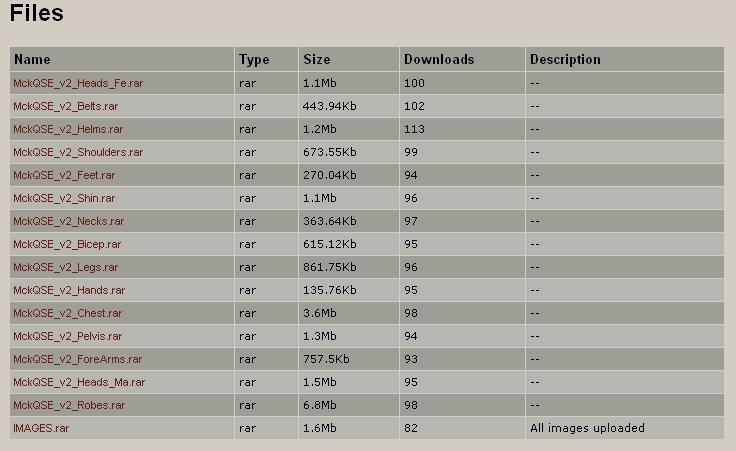Open the McKQSE_v2_Robes.rar link
Screen dimensions: 736x451
click(x=69, y=405)
